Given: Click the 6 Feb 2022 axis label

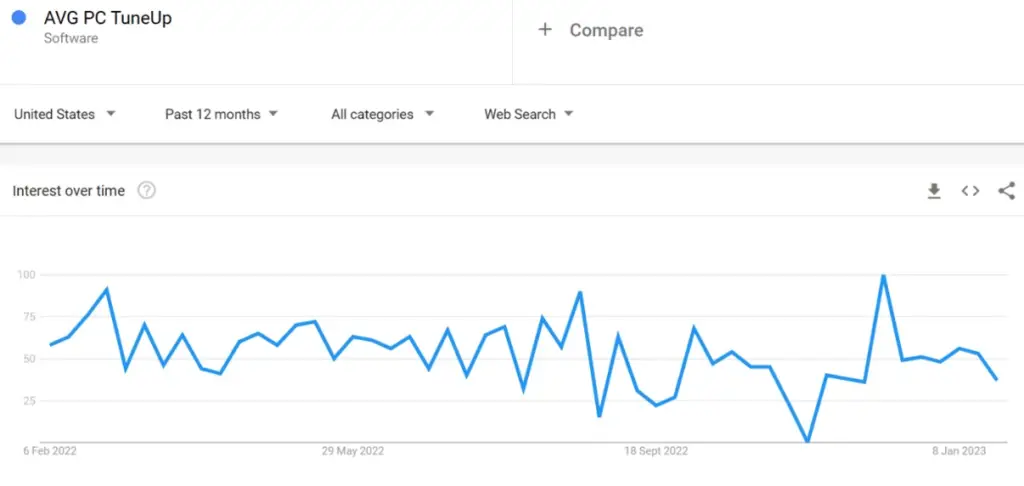Looking at the screenshot, I should 50,451.
